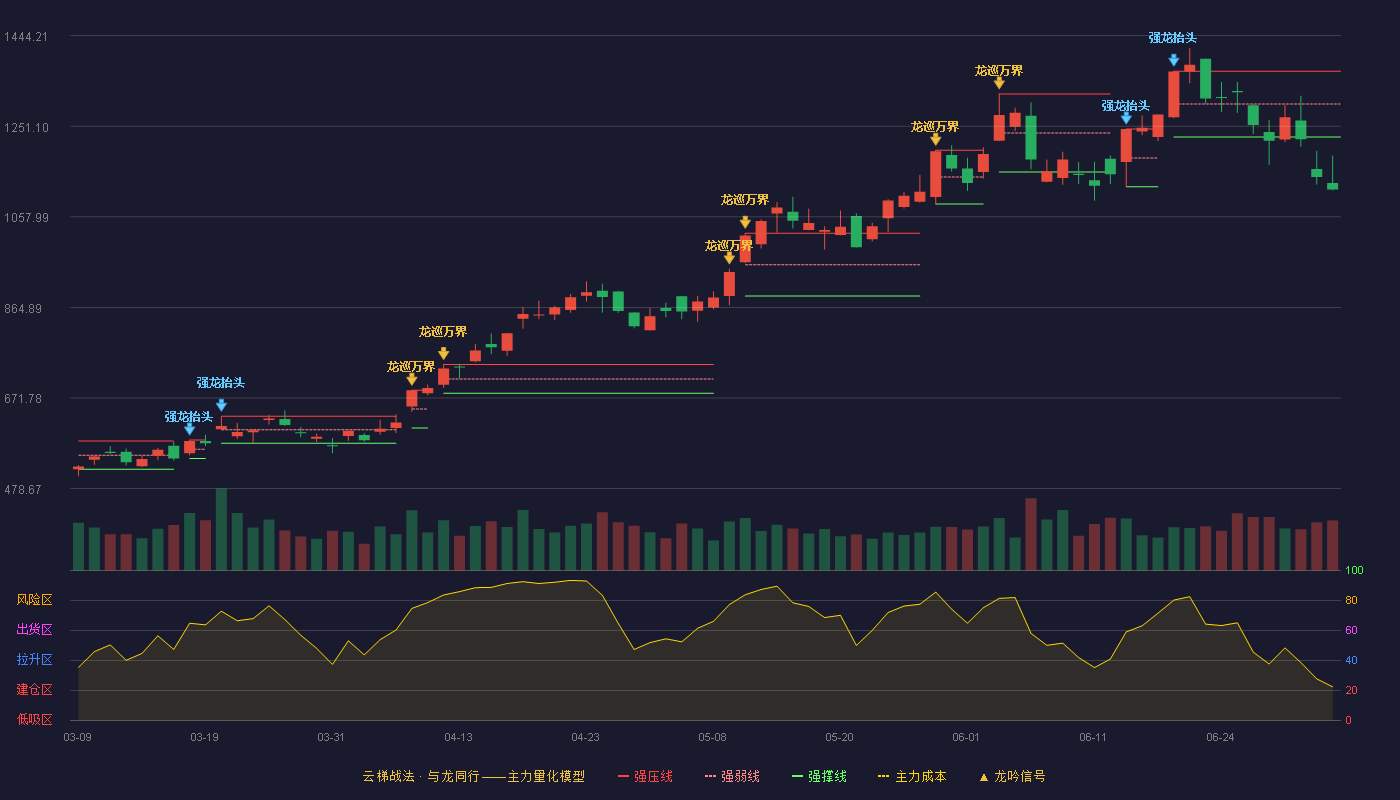Click the blue arrow under 强龙抬头 near 1251.10 level
The width and height of the screenshot is (1400, 800).
(1126, 118)
